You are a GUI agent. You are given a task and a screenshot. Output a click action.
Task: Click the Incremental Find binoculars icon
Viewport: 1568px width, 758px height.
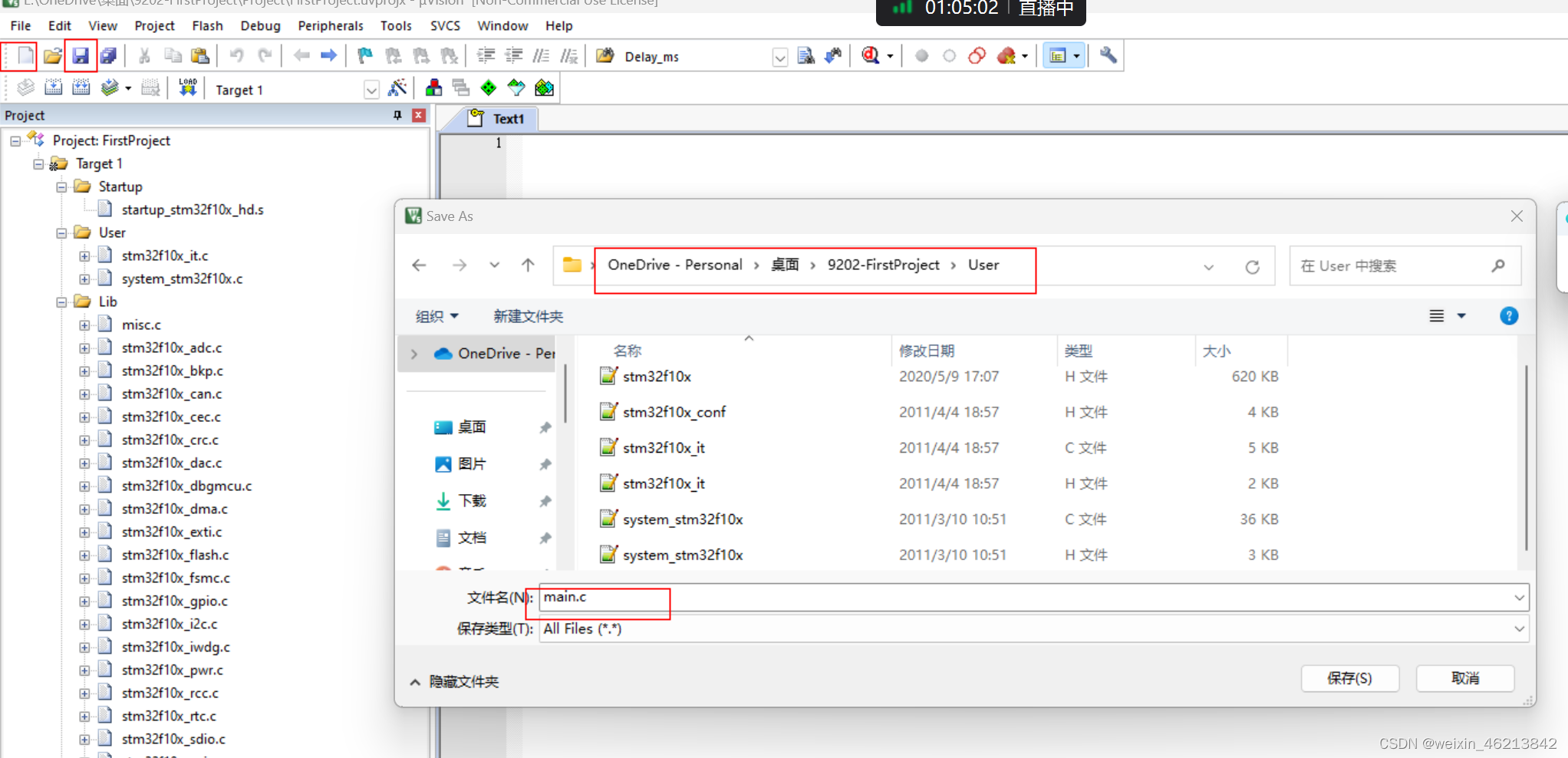pyautogui.click(x=833, y=56)
